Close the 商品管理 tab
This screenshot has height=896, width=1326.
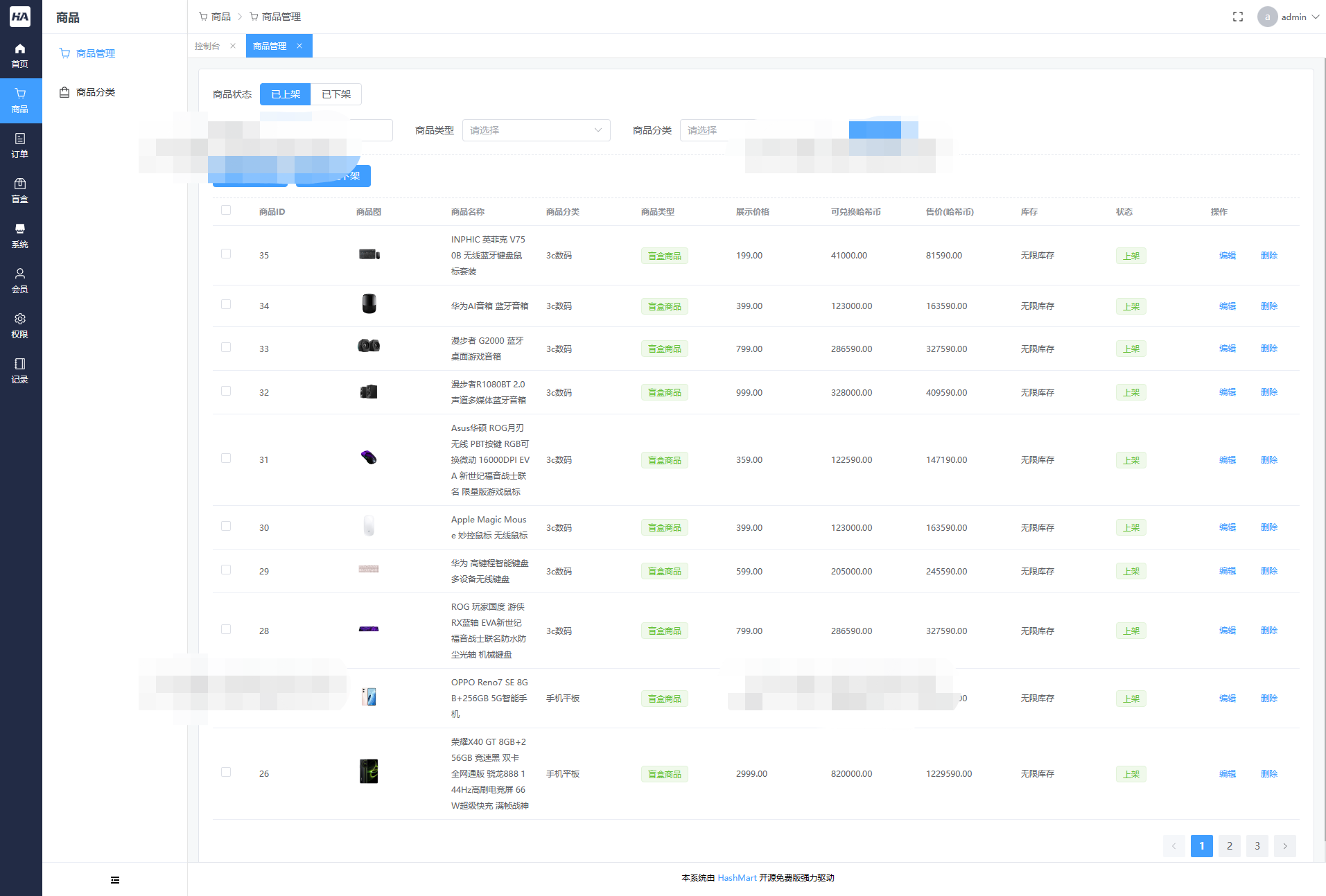pyautogui.click(x=299, y=46)
